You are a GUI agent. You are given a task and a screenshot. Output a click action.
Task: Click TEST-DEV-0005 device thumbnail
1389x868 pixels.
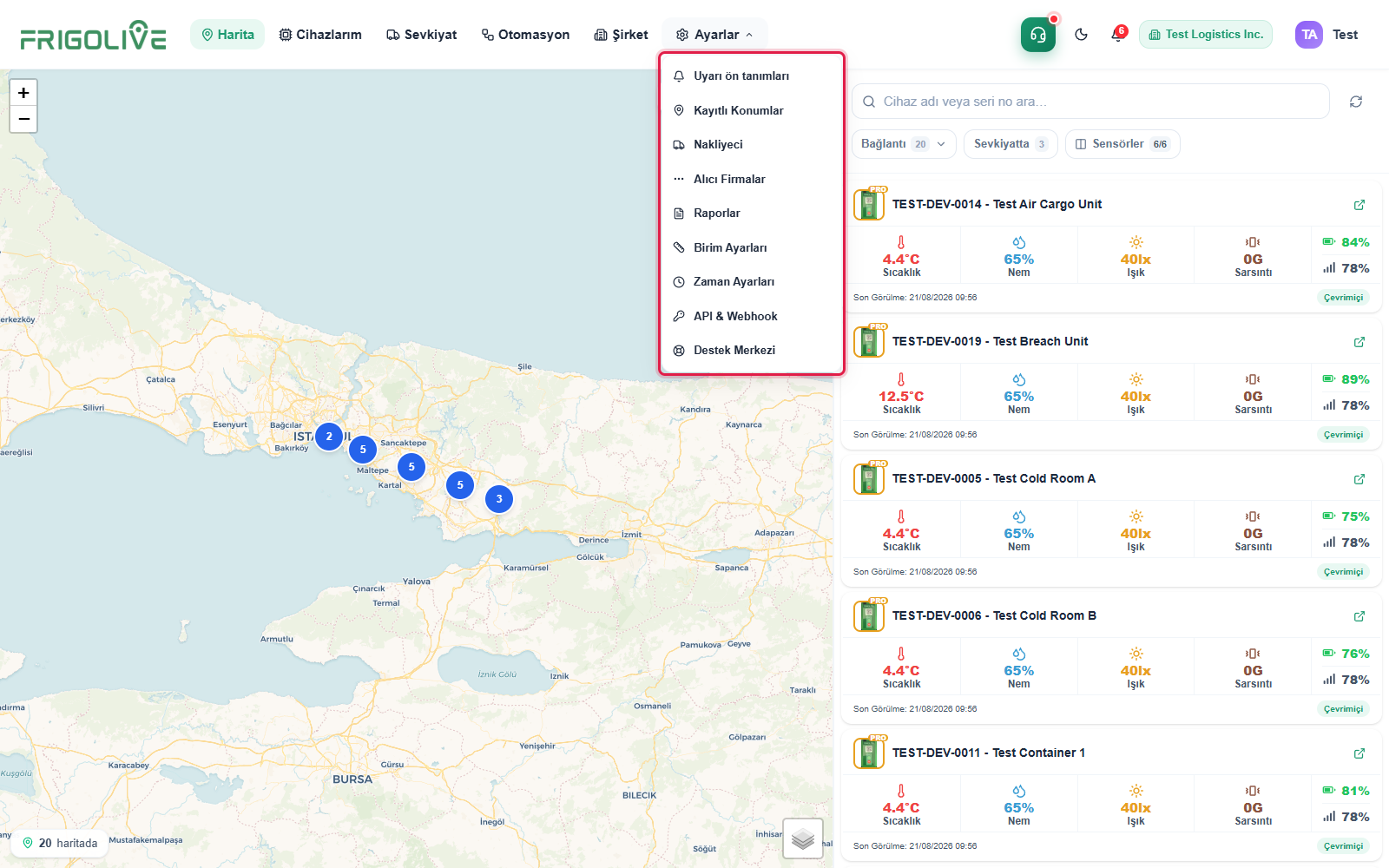869,479
